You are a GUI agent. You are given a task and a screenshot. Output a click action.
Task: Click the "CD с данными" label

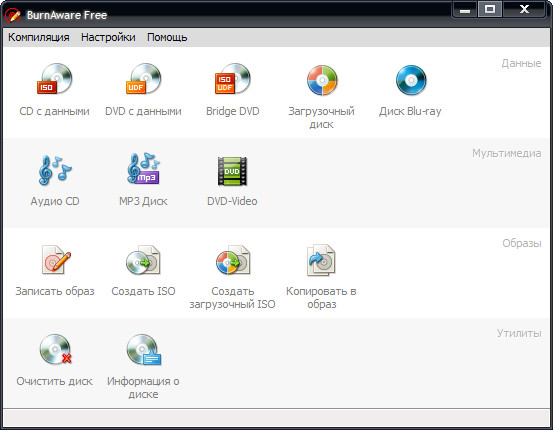tap(55, 111)
